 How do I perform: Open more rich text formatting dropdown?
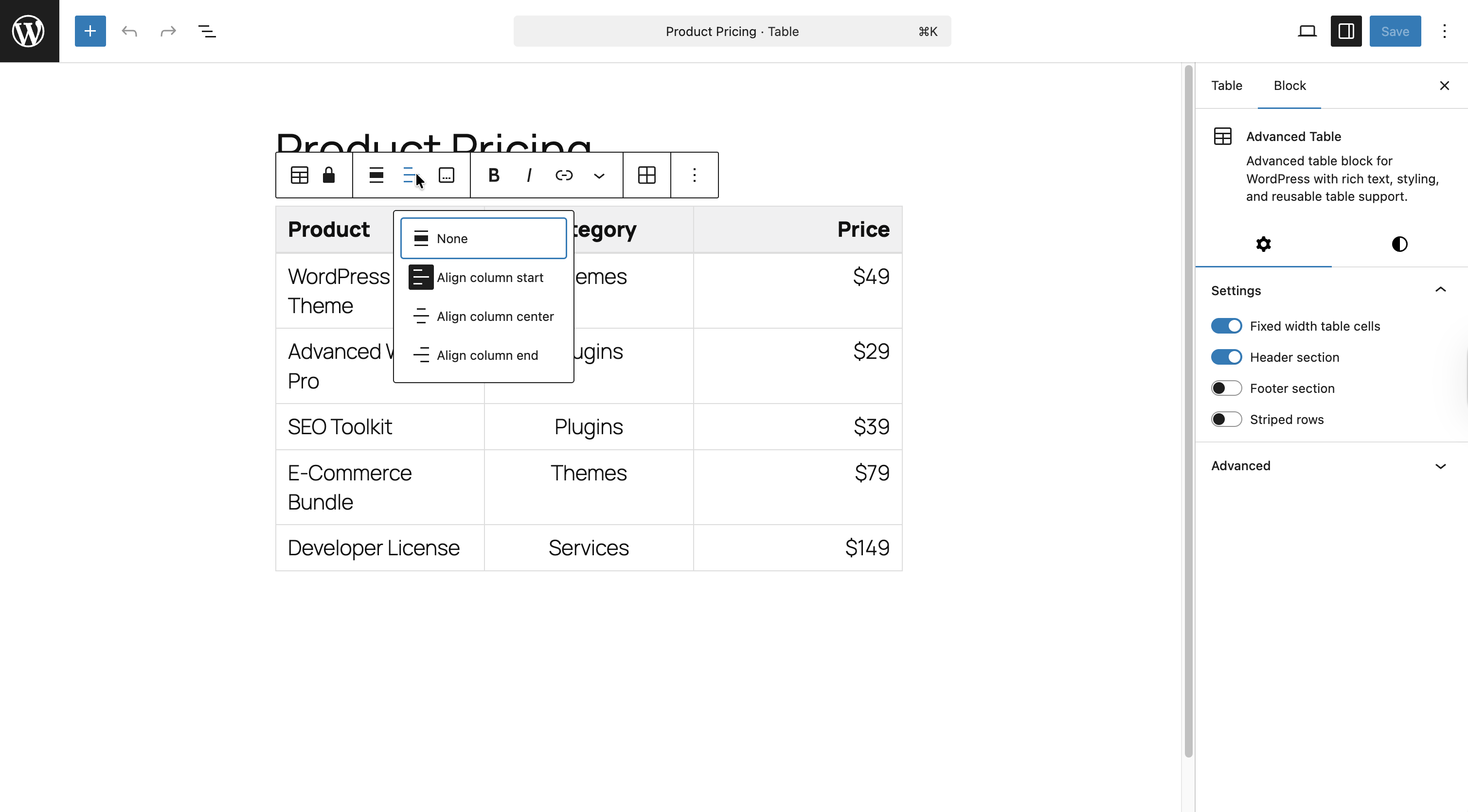point(599,175)
